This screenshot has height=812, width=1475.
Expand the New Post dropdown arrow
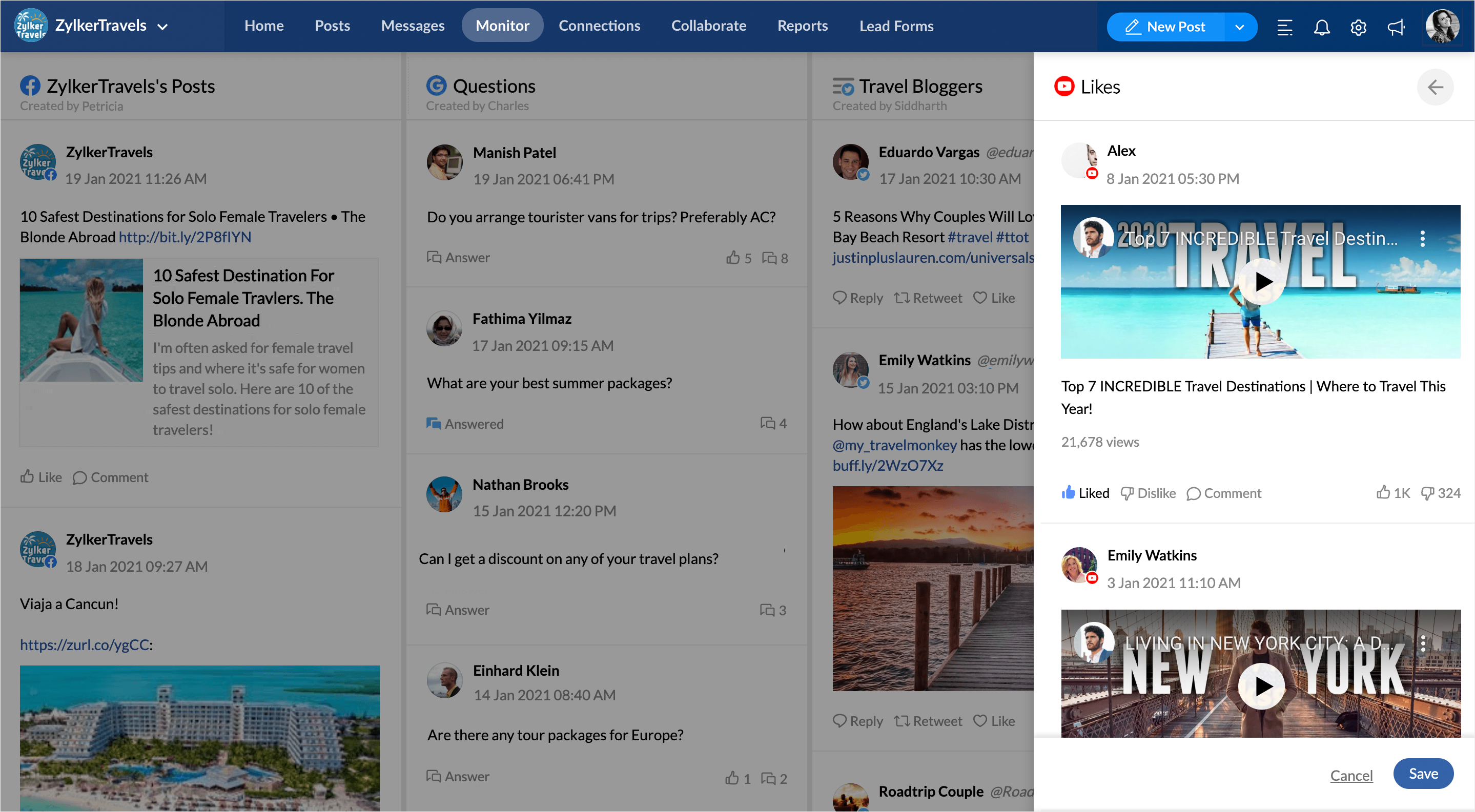(1240, 27)
